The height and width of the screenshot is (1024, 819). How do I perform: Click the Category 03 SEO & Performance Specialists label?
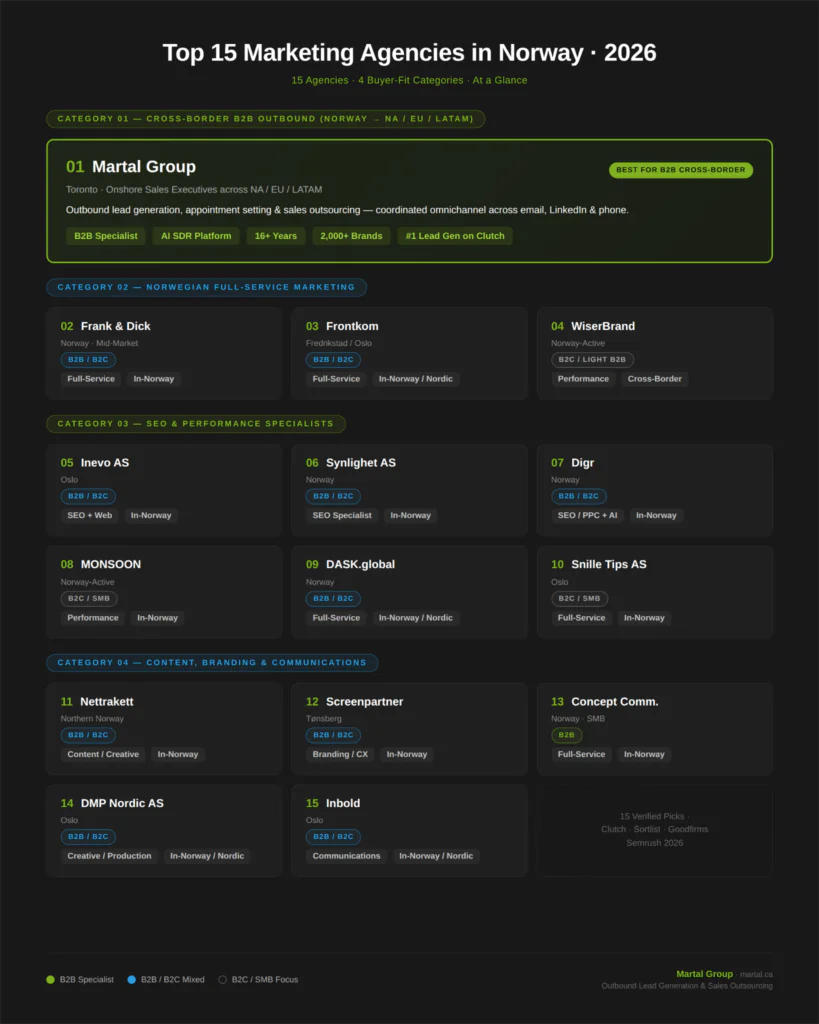tap(196, 424)
